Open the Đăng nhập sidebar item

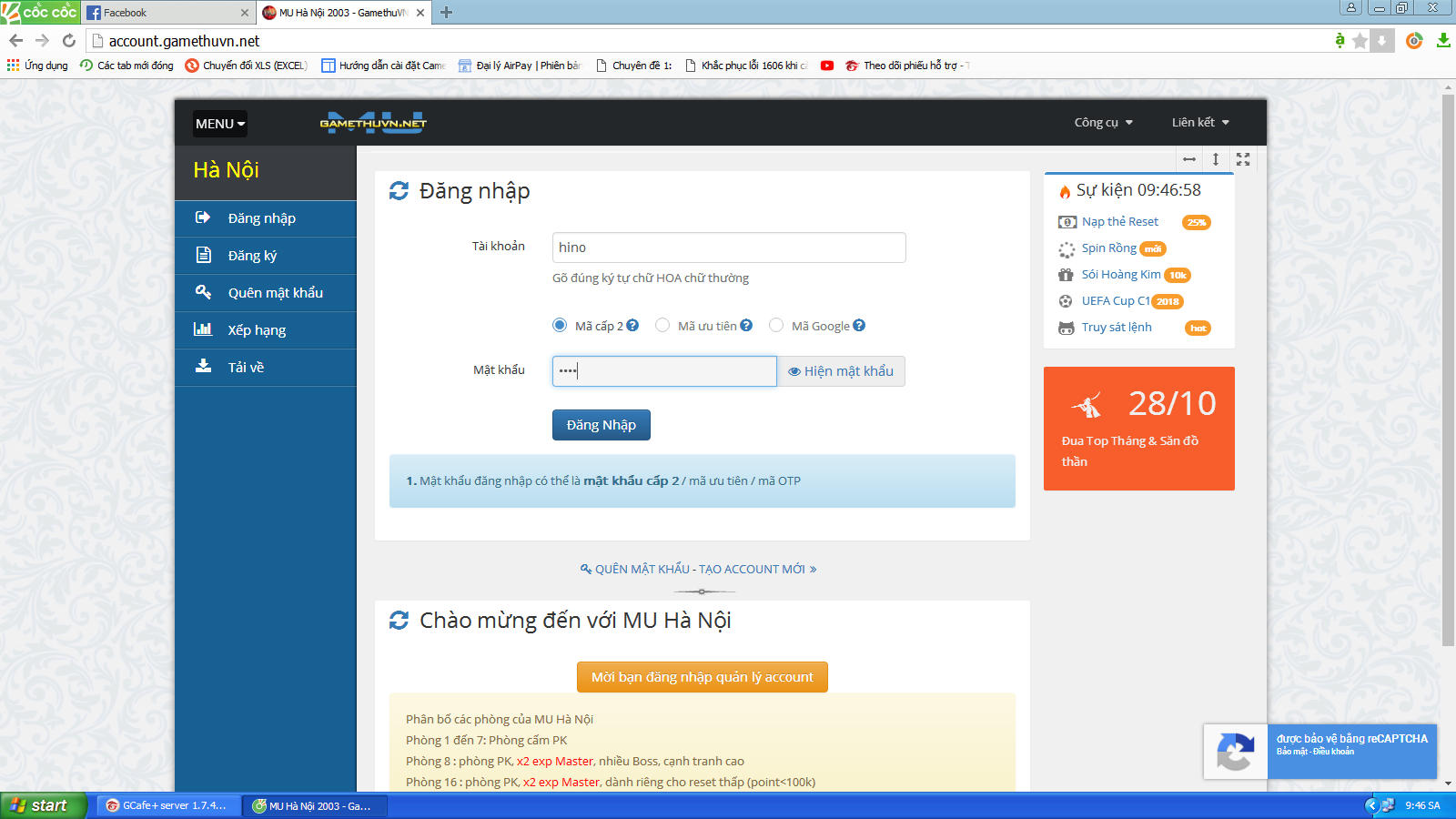point(266,218)
